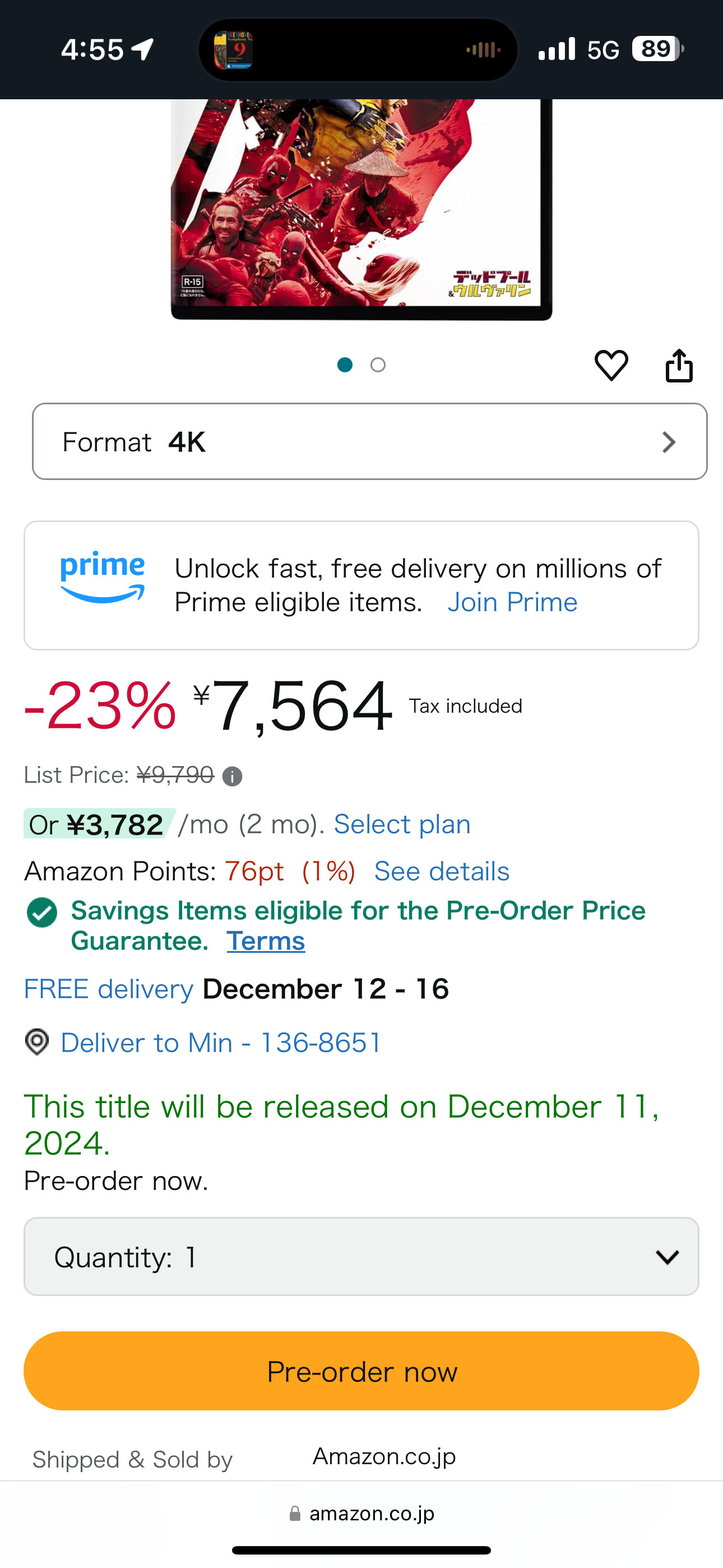
Task: Tap the Select plan link
Action: point(402,824)
